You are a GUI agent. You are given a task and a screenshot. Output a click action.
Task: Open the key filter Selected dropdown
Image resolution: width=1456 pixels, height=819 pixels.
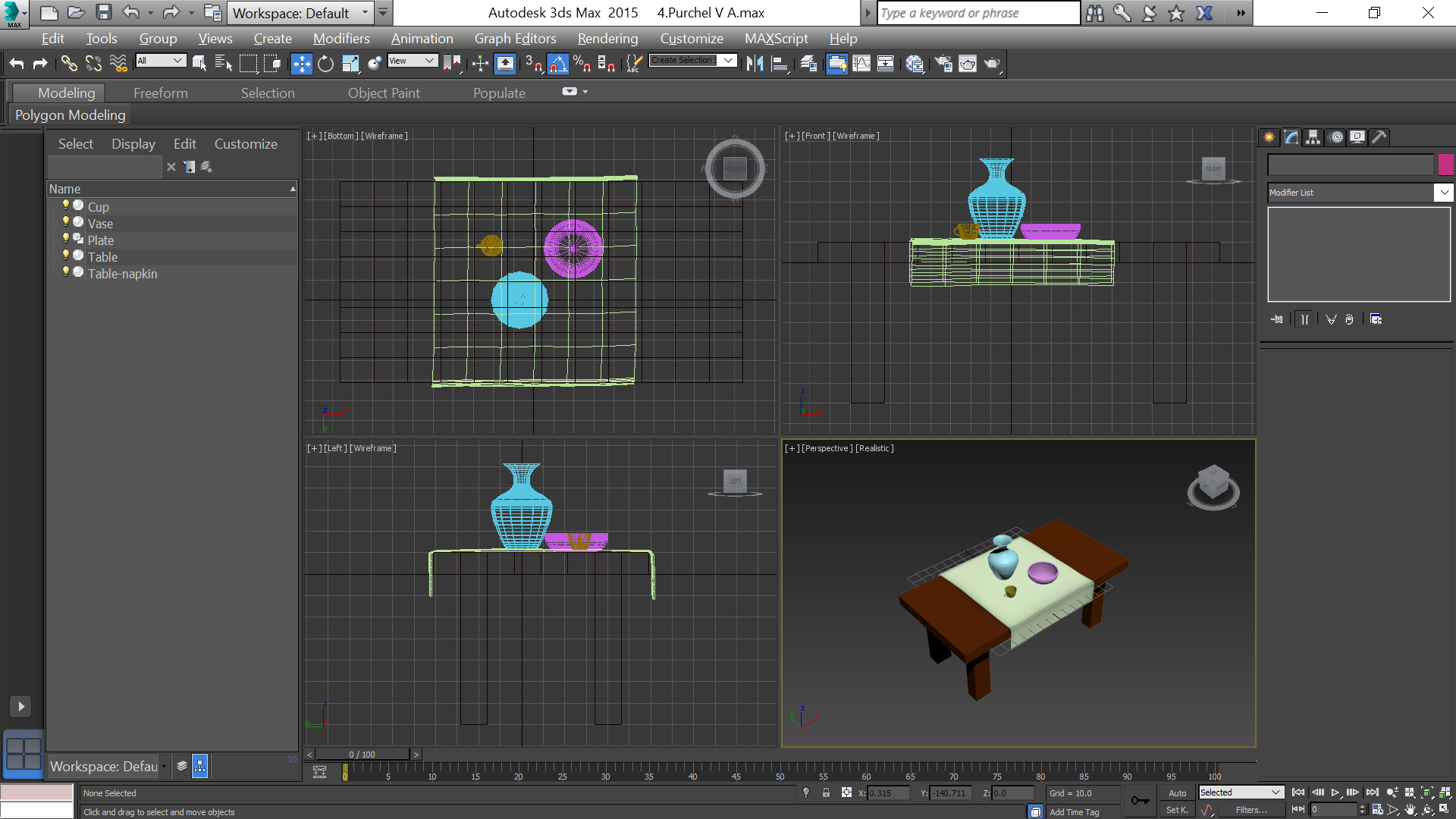(1241, 792)
